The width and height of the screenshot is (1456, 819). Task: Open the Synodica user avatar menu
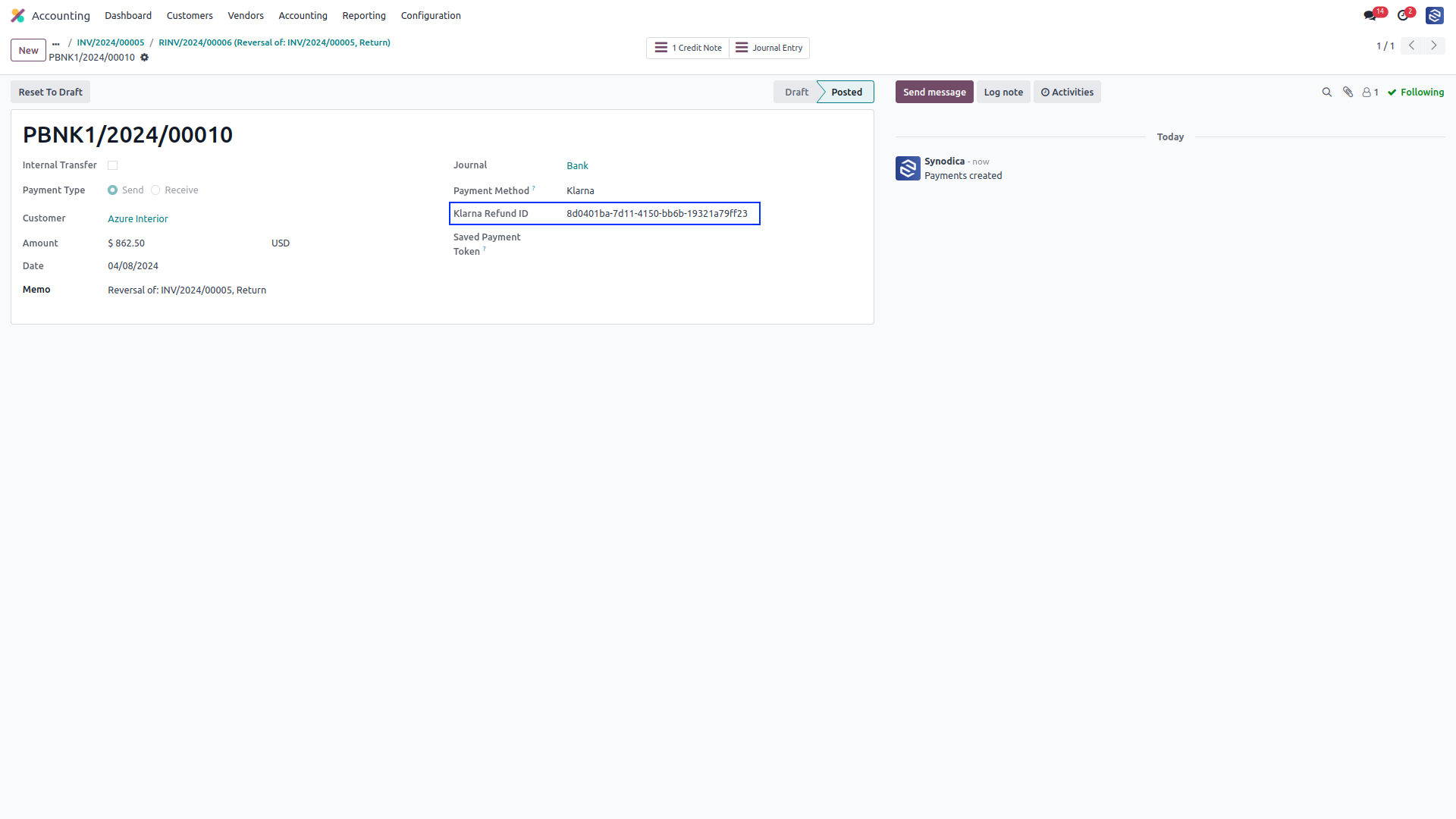[x=1434, y=15]
